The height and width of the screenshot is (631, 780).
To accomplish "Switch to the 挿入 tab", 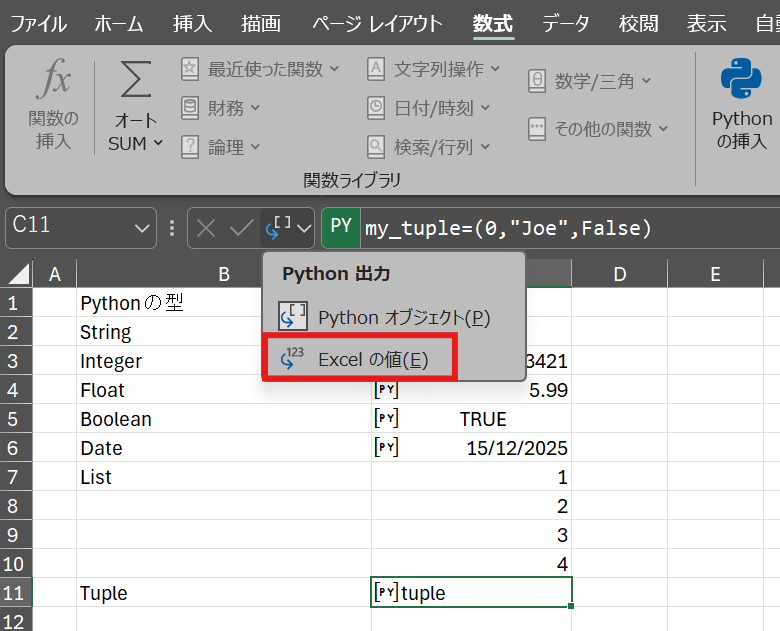I will click(x=192, y=23).
